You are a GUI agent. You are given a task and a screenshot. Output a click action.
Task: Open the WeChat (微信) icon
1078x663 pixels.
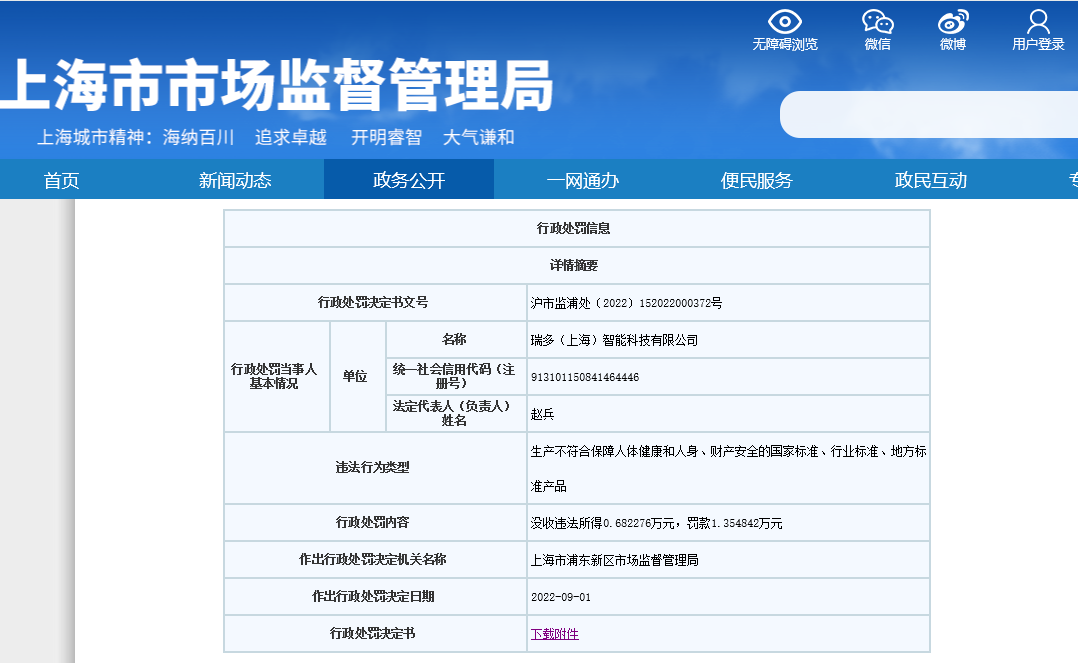coord(877,21)
